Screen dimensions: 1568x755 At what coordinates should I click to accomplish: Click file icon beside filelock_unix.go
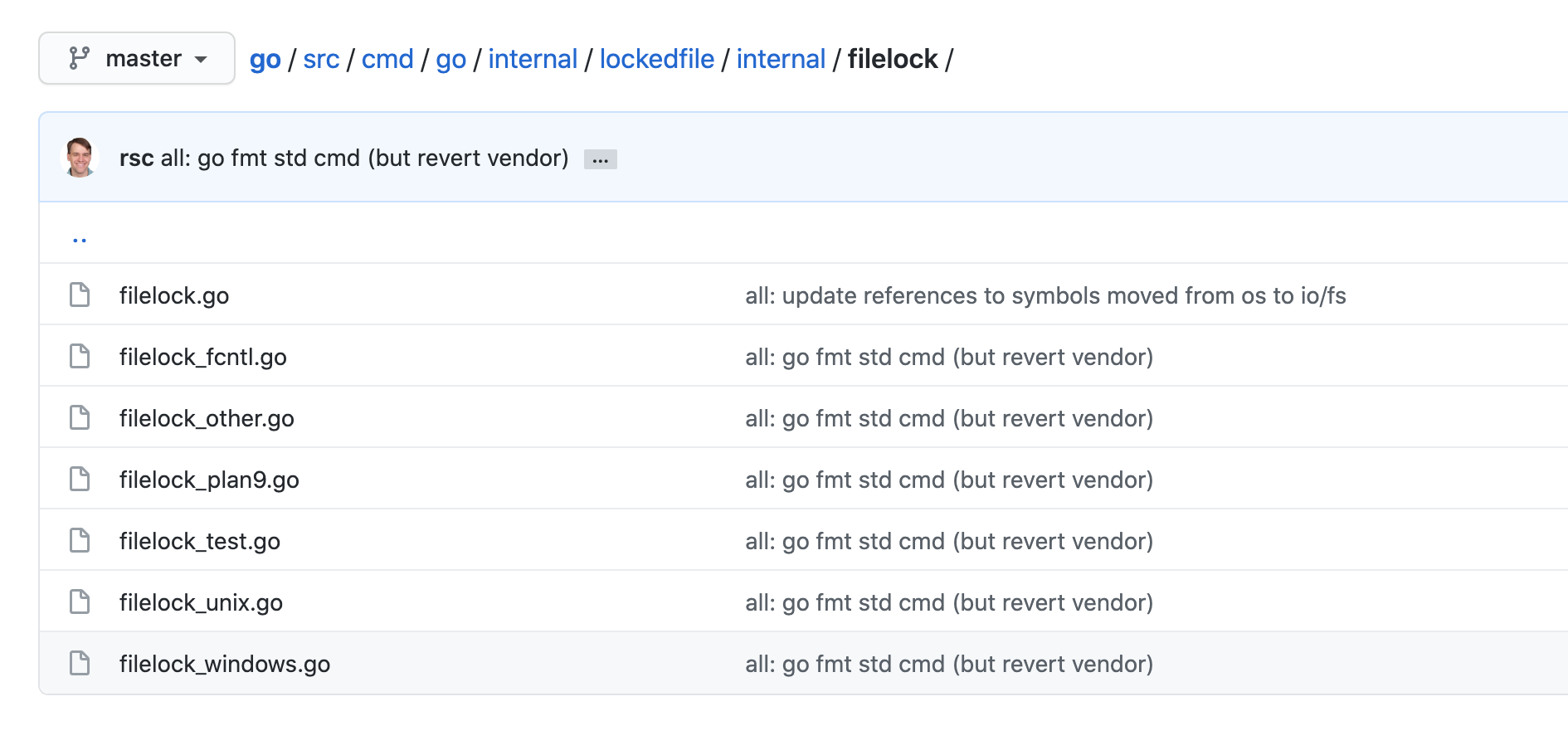click(x=80, y=602)
